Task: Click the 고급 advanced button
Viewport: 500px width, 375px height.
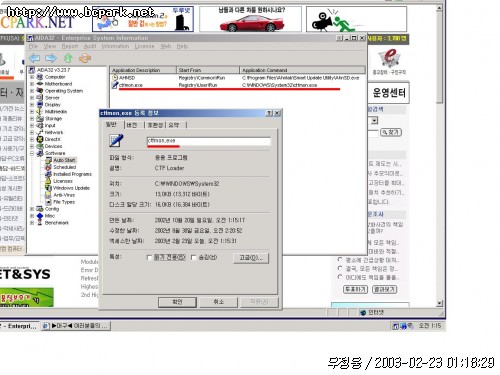Action: [x=251, y=258]
